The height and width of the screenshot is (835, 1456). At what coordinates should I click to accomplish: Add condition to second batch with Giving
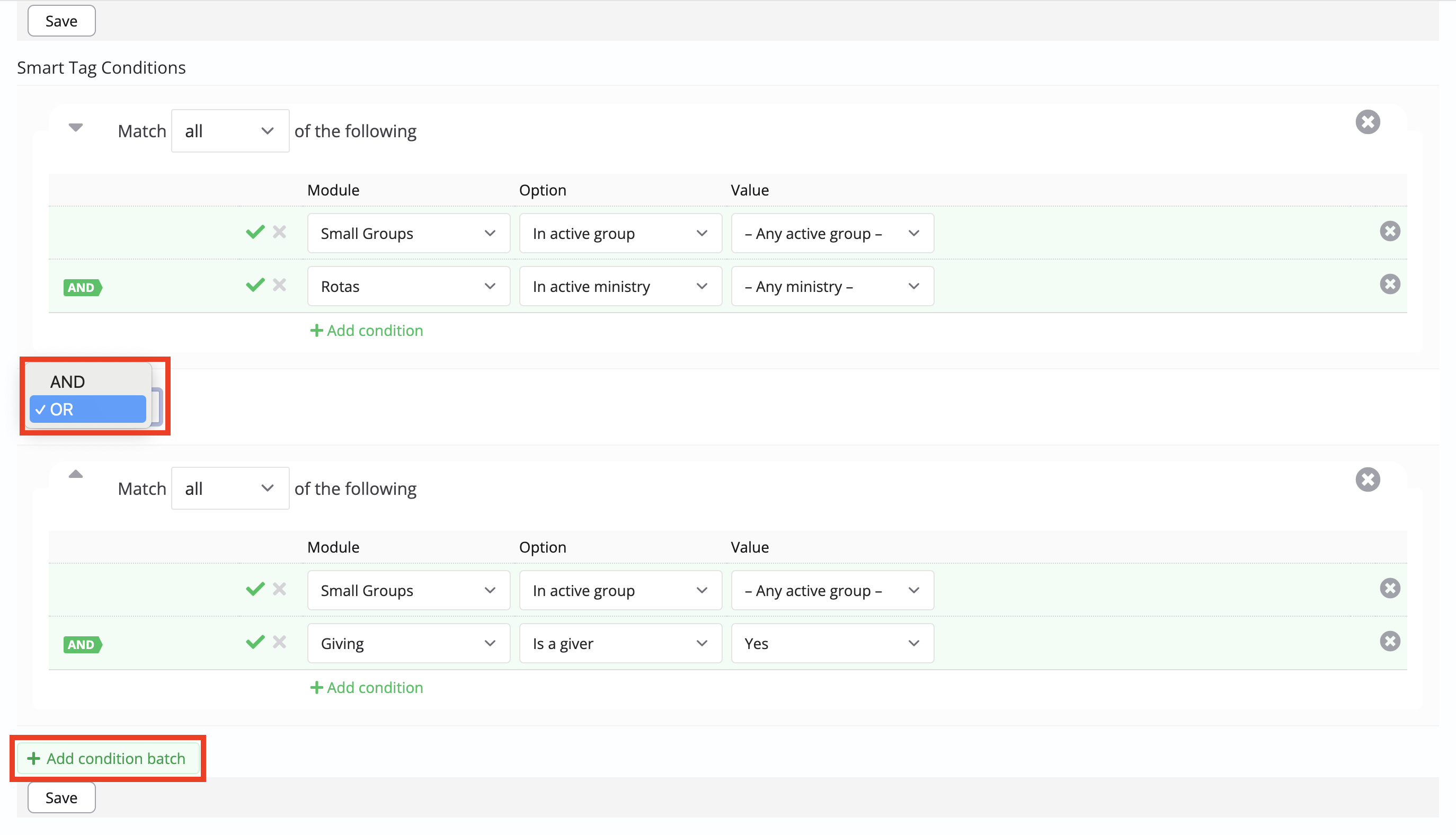(367, 687)
